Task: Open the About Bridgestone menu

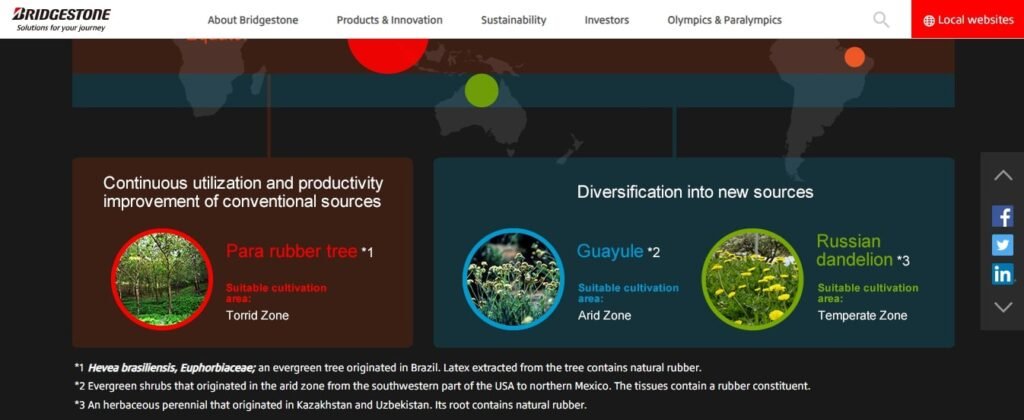Action: (x=253, y=20)
